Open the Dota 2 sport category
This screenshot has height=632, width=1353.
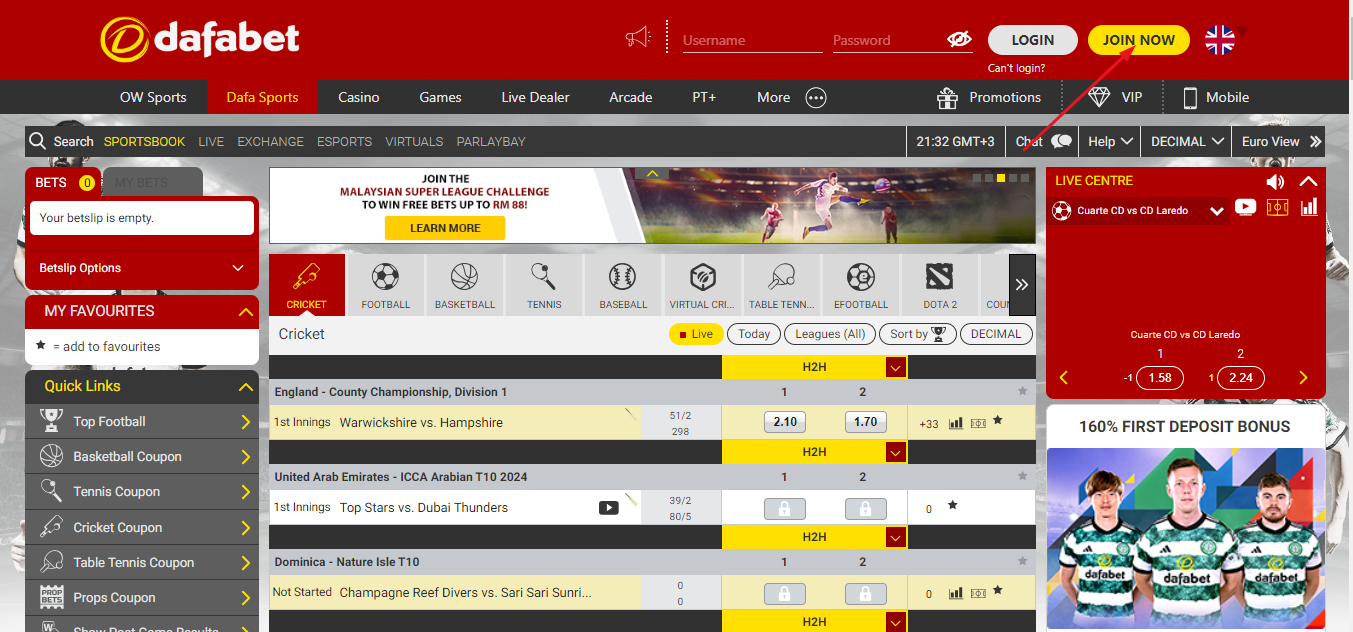(x=940, y=284)
